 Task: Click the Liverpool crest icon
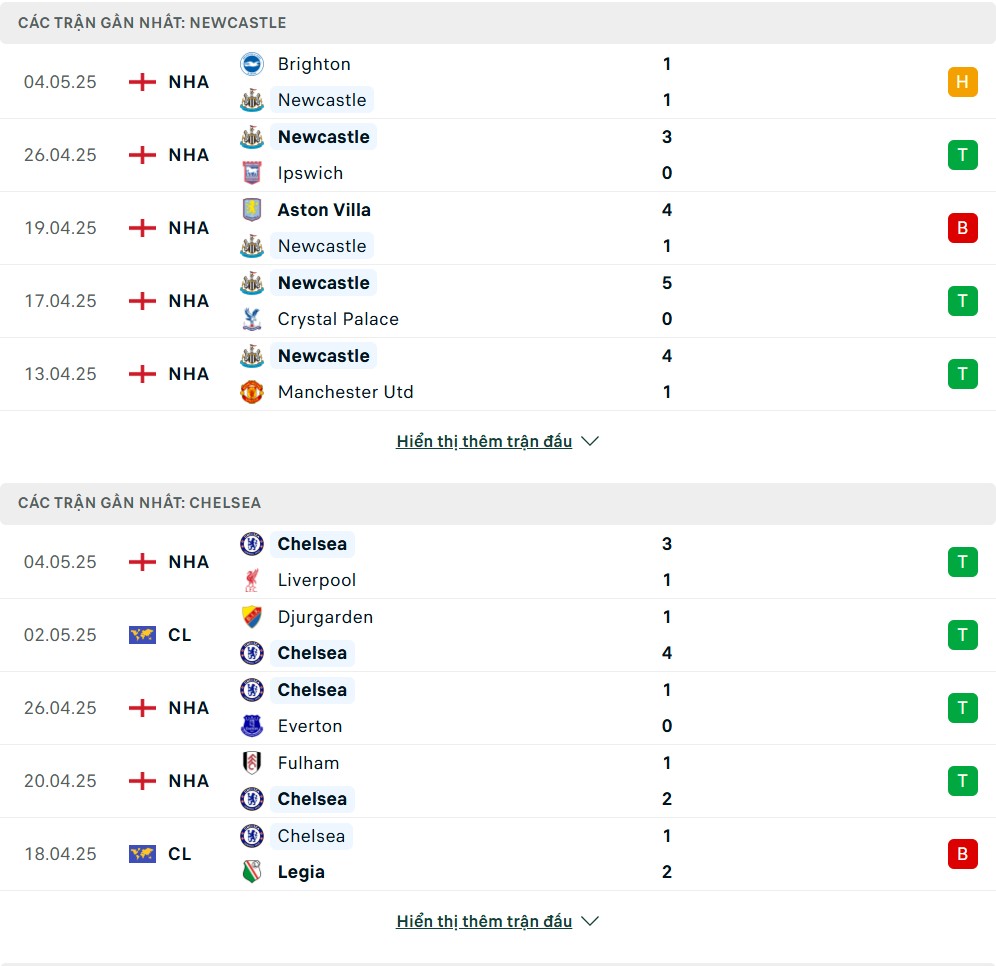tap(252, 580)
